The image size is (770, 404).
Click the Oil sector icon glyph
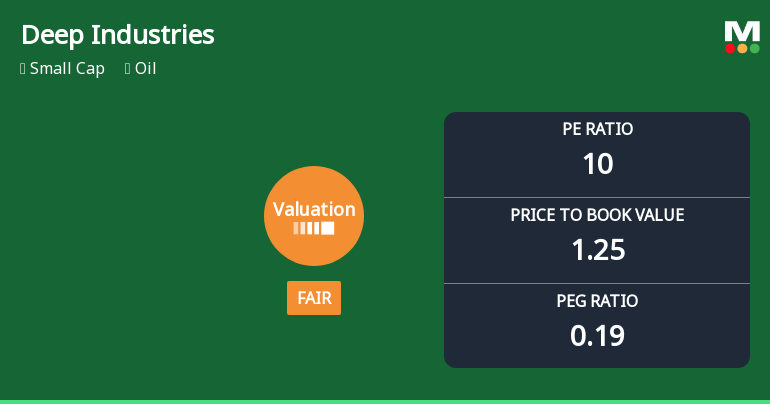click(x=127, y=69)
